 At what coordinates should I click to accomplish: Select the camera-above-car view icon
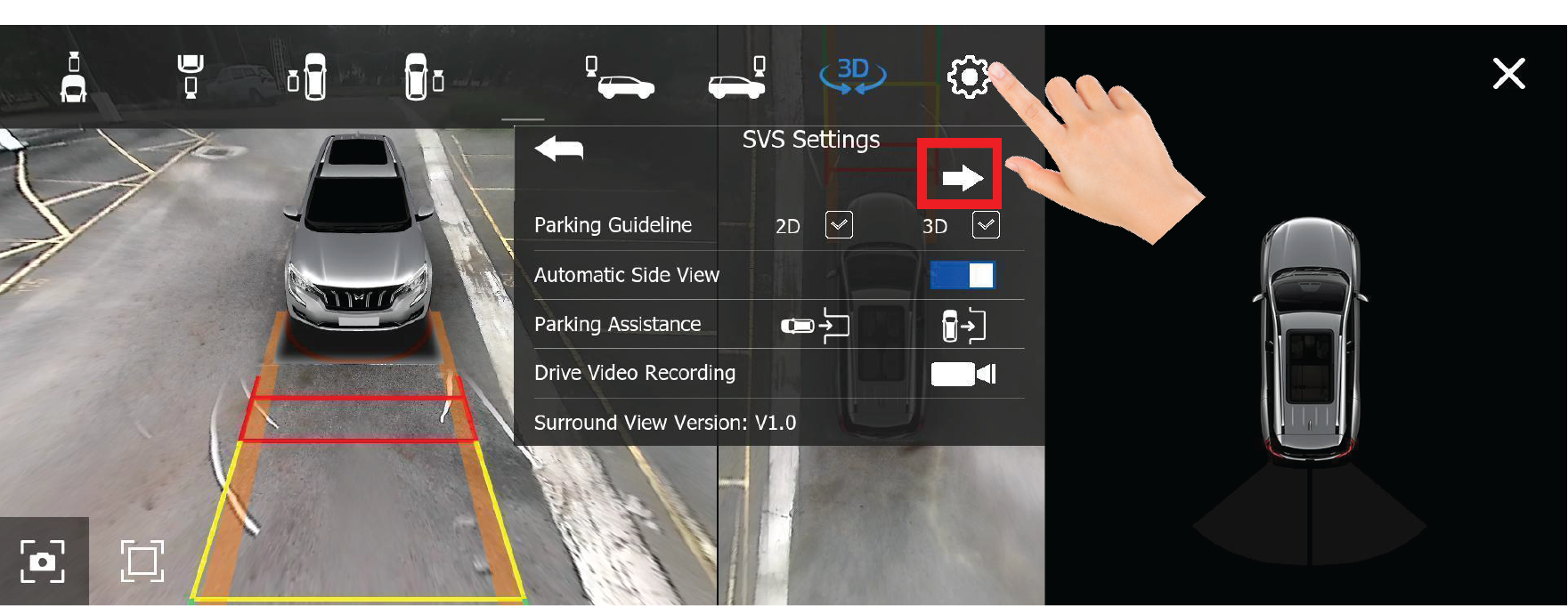tap(73, 77)
